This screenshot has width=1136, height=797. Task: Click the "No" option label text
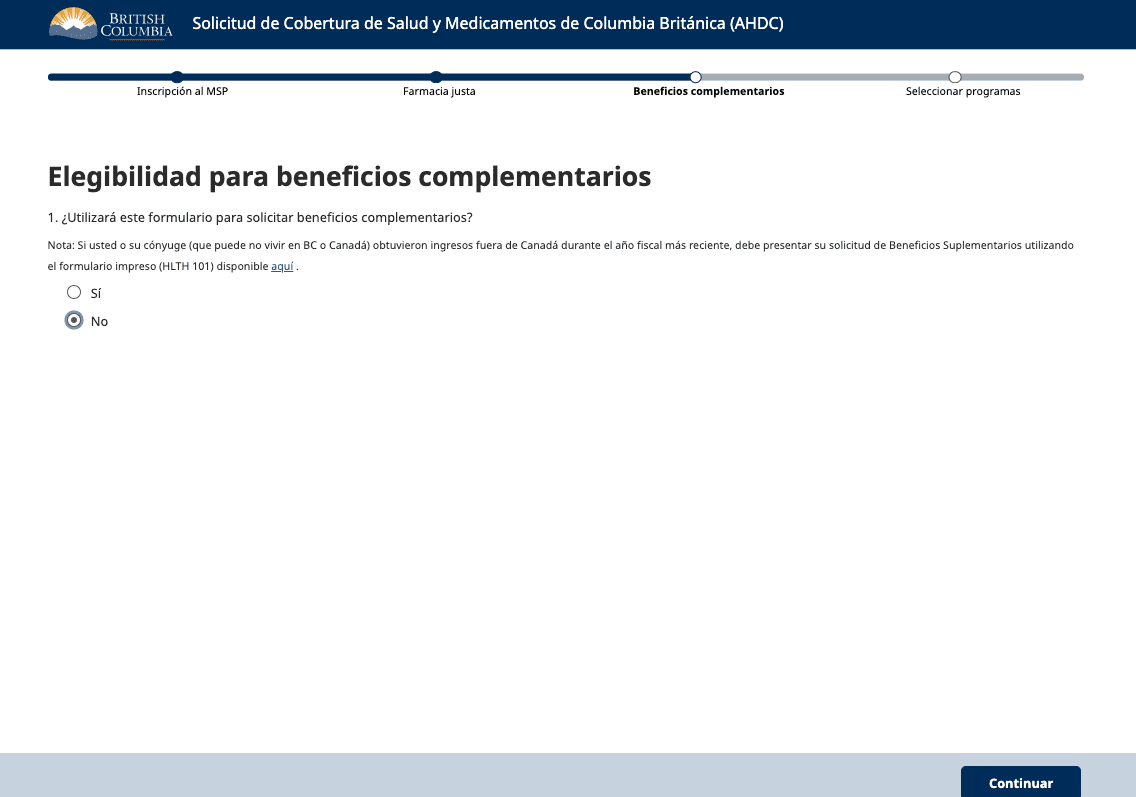tap(99, 322)
